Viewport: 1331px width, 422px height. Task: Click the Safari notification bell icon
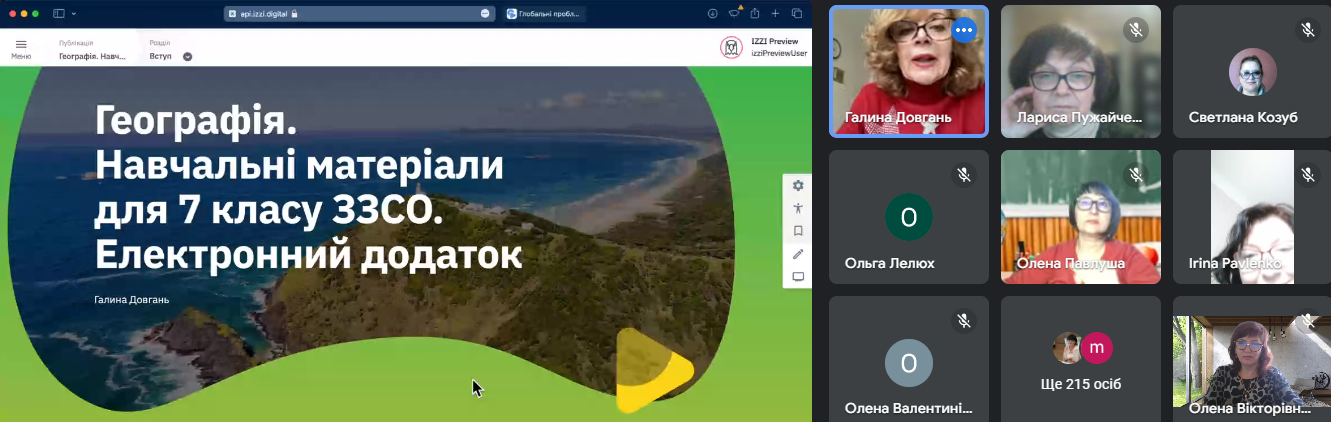tap(735, 13)
